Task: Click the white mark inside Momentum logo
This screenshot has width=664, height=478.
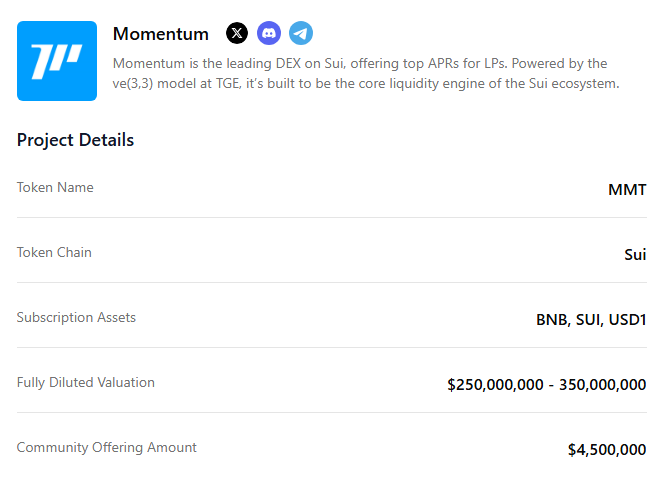Action: point(57,61)
